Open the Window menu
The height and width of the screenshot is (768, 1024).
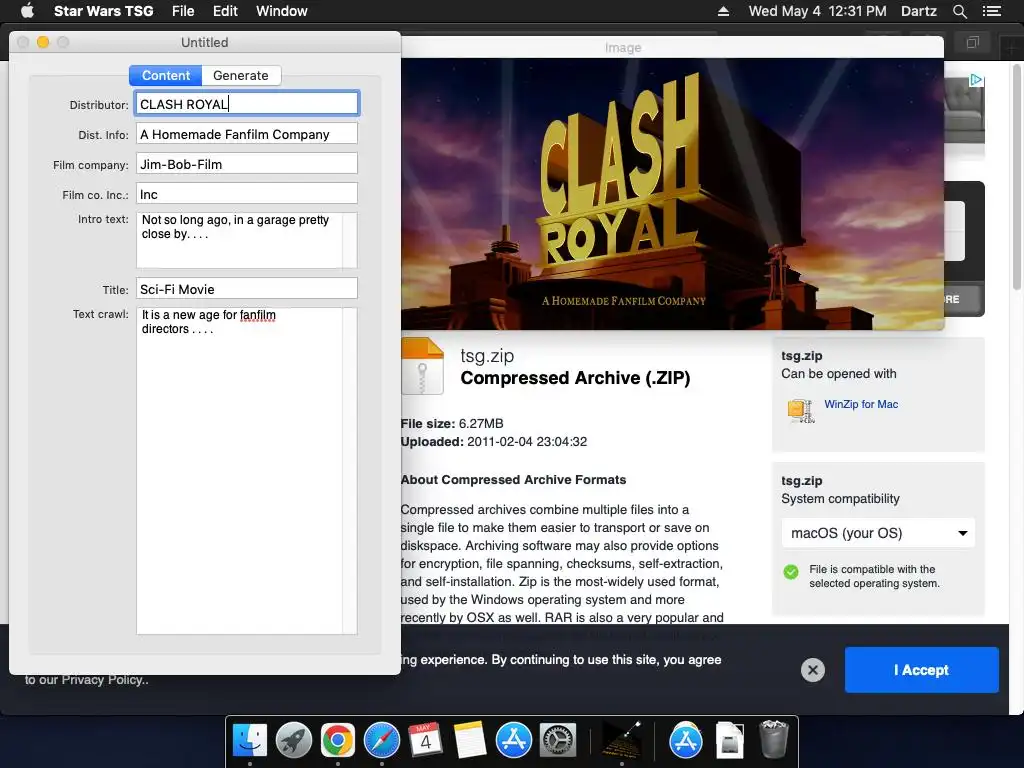click(x=281, y=11)
